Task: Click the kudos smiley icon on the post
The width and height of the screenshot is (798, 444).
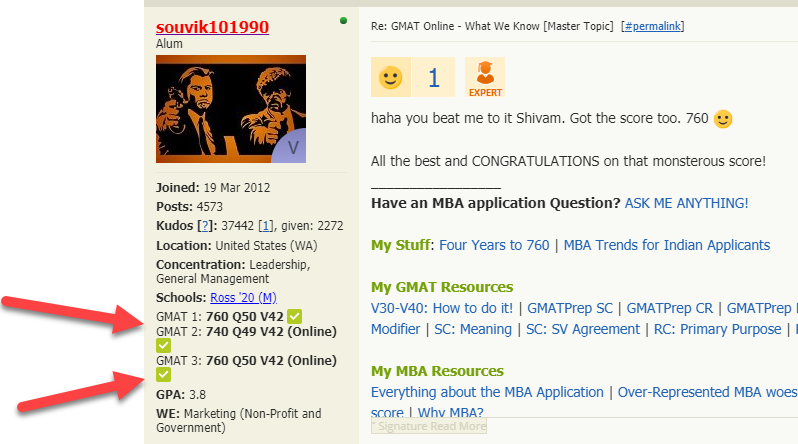Action: point(390,78)
